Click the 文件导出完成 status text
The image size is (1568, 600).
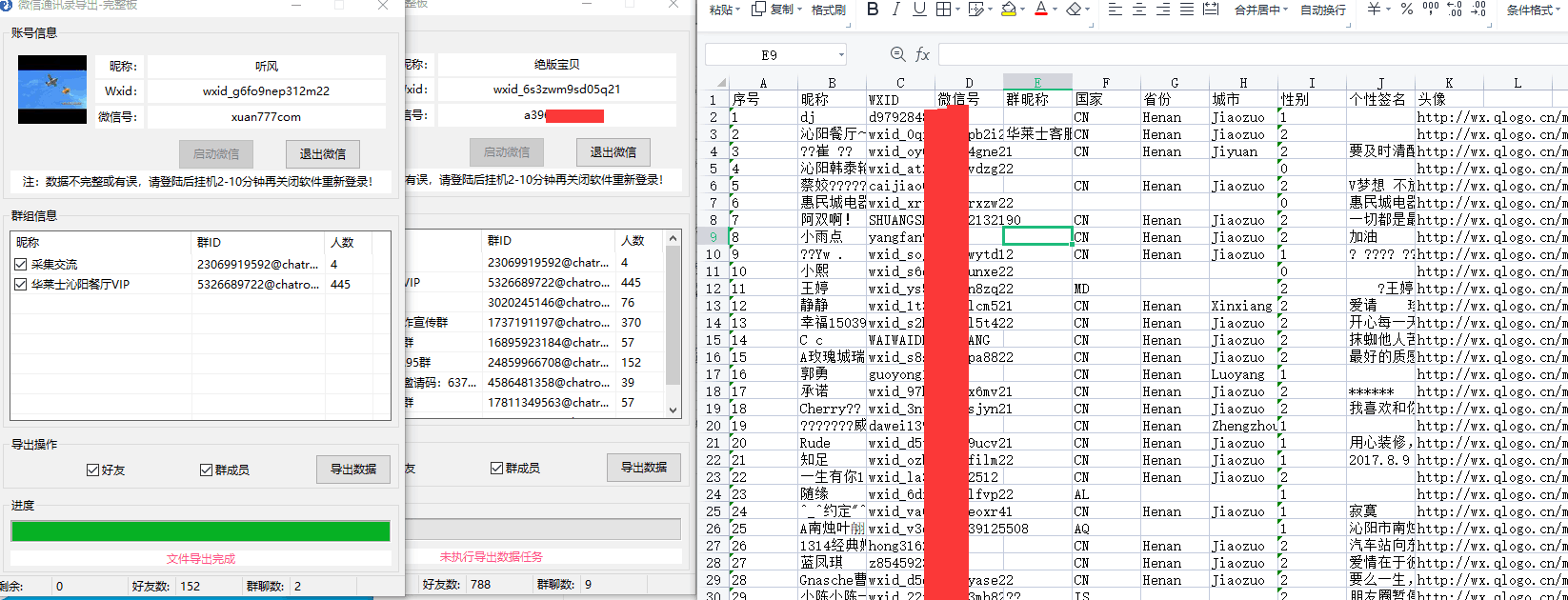click(201, 559)
